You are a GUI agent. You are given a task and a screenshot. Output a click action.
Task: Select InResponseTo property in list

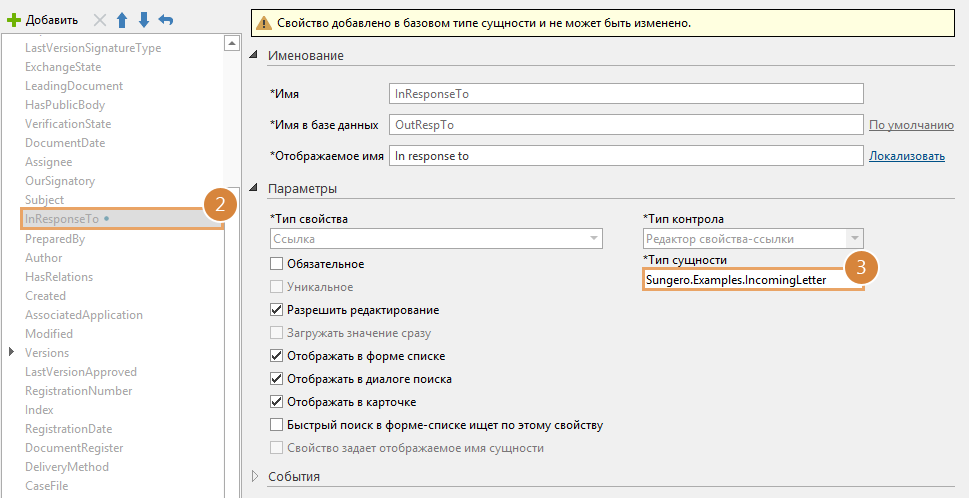tap(62, 219)
